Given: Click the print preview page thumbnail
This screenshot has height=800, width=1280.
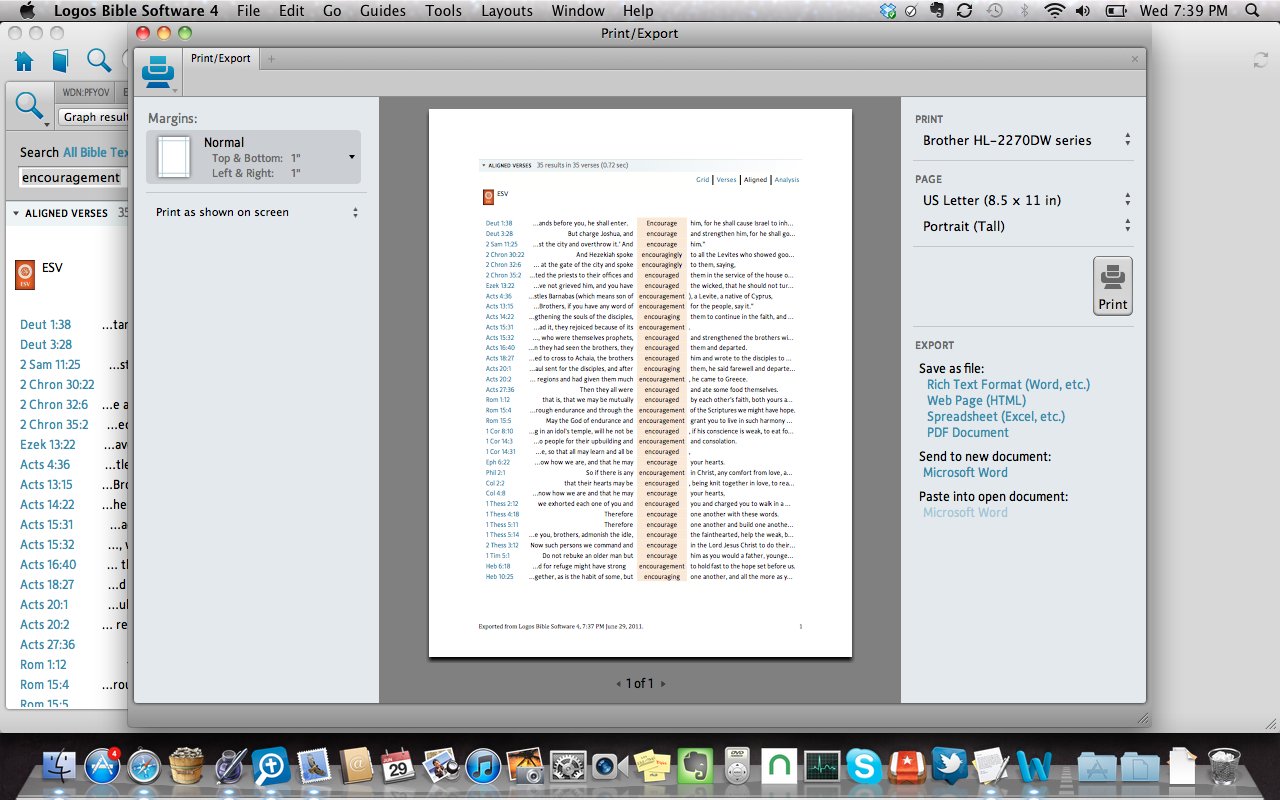Looking at the screenshot, I should [x=640, y=383].
